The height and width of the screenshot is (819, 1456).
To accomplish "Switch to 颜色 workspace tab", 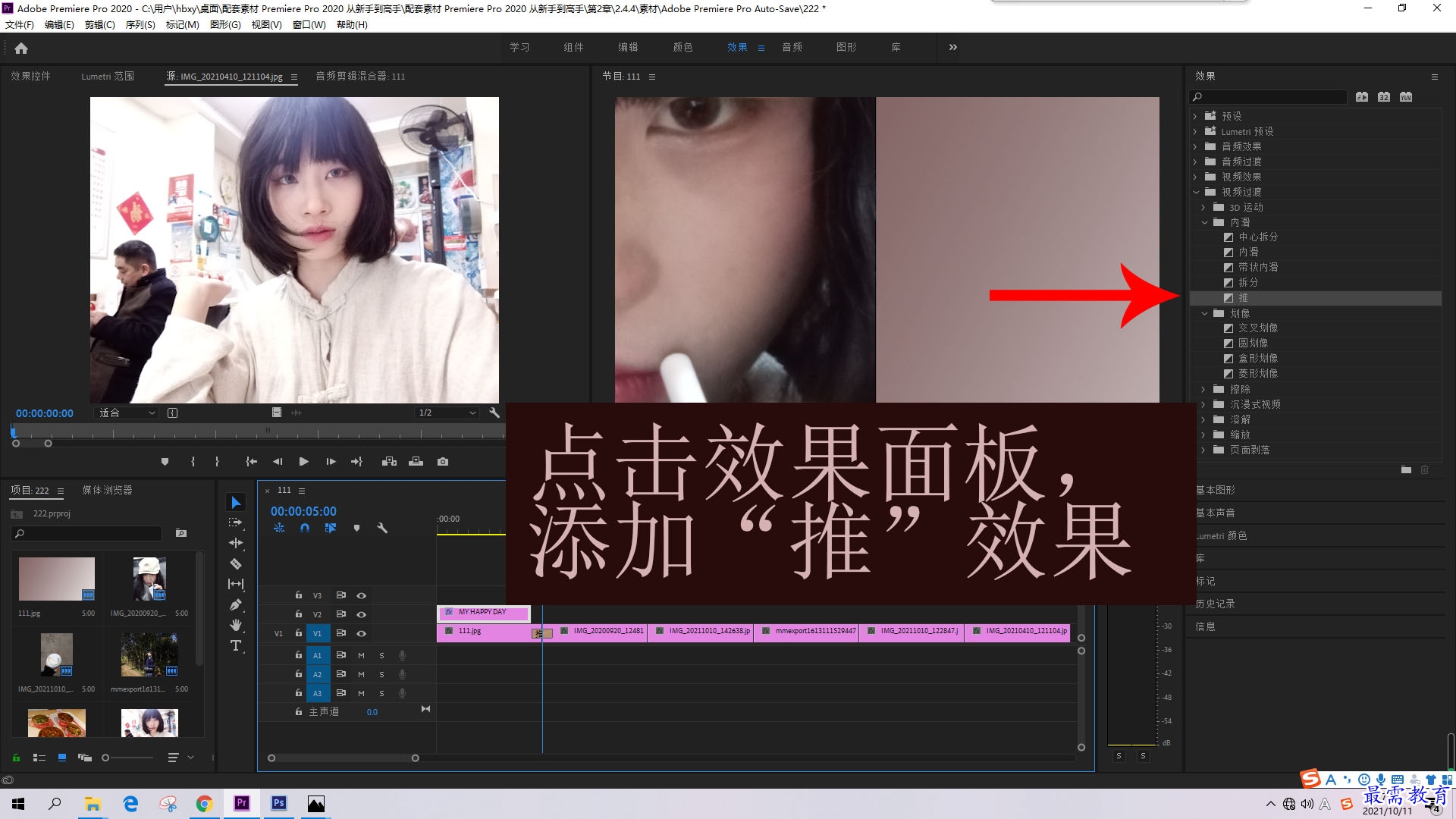I will 682,47.
